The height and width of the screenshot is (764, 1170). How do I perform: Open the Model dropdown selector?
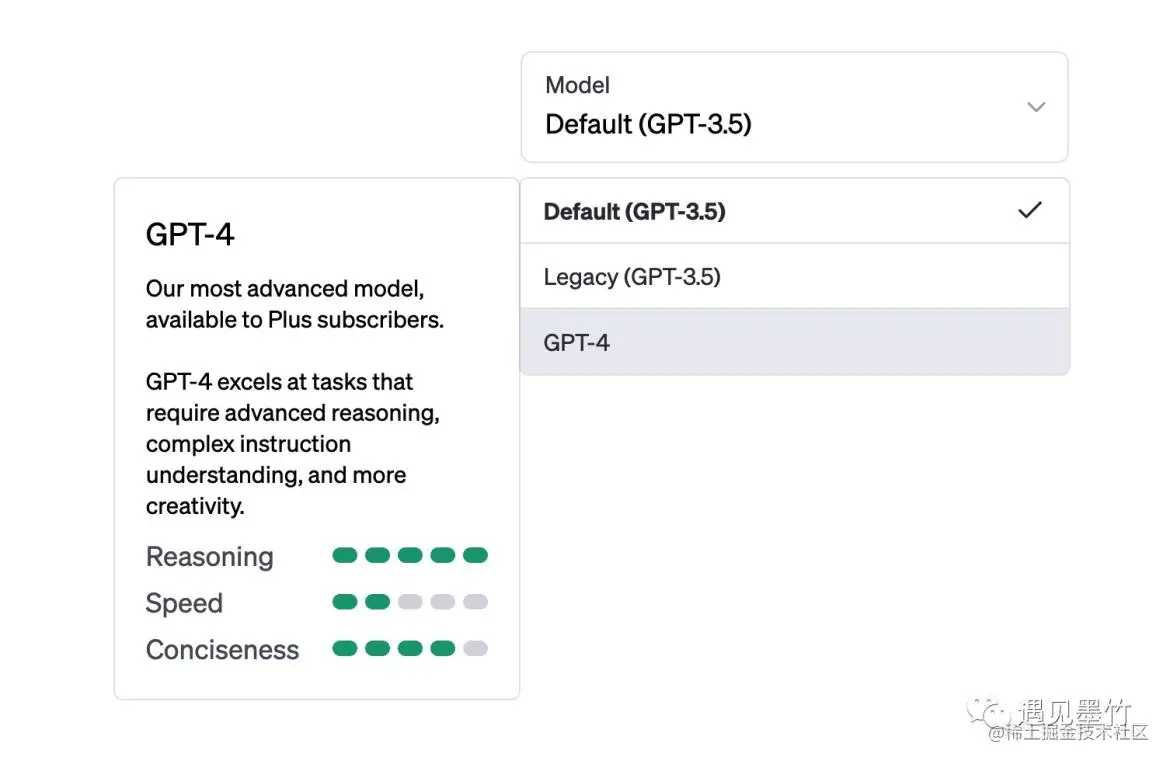pyautogui.click(x=795, y=107)
